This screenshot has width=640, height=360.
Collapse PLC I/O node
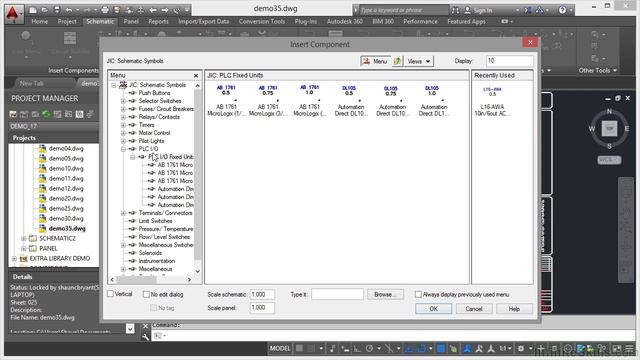(x=123, y=149)
